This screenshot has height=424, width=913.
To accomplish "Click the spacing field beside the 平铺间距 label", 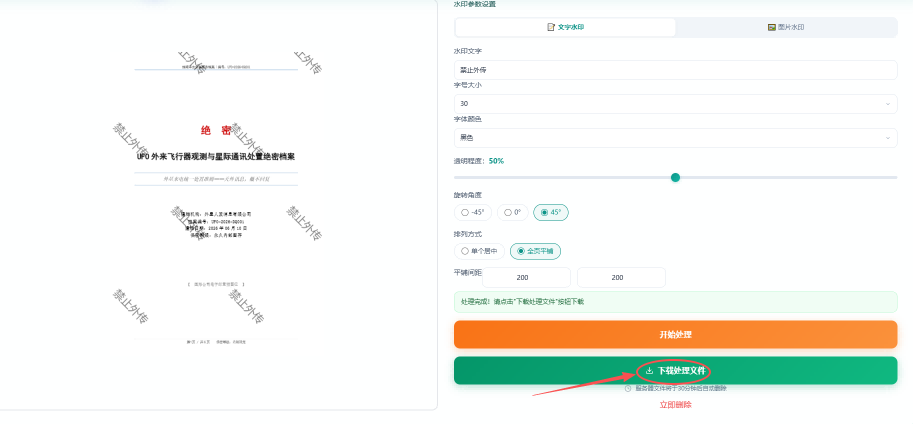I will (526, 278).
